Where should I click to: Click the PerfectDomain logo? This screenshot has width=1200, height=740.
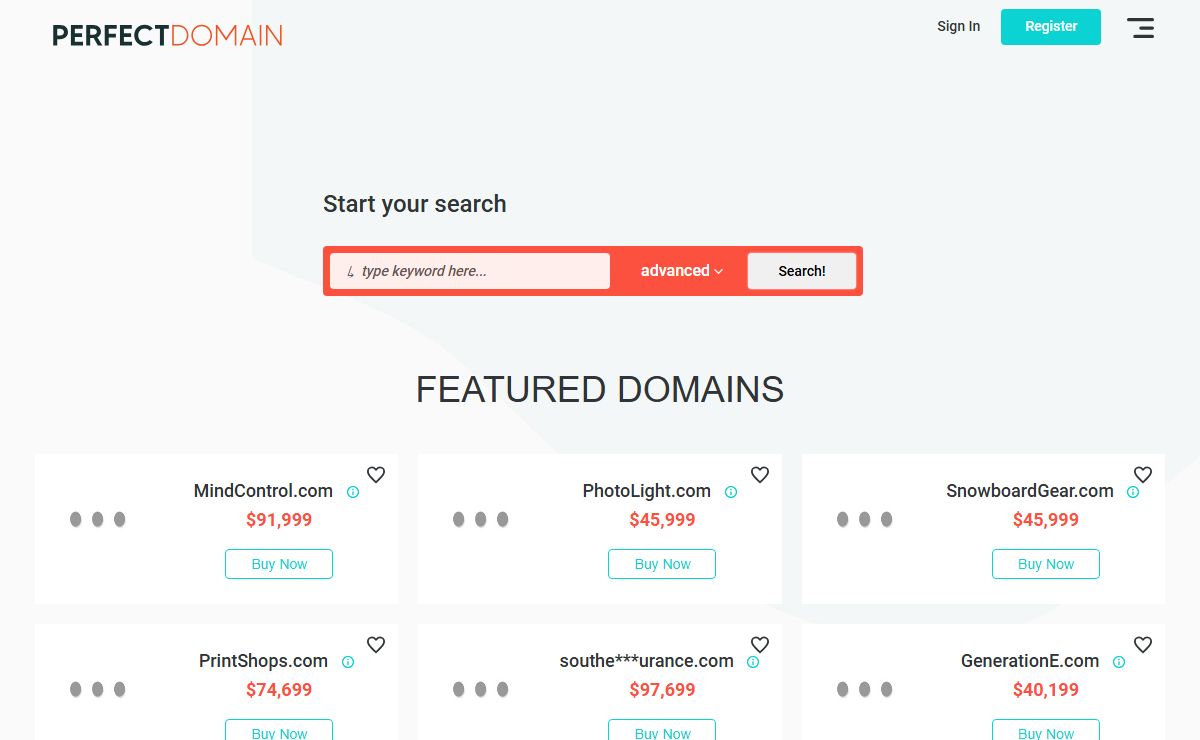pyautogui.click(x=167, y=36)
